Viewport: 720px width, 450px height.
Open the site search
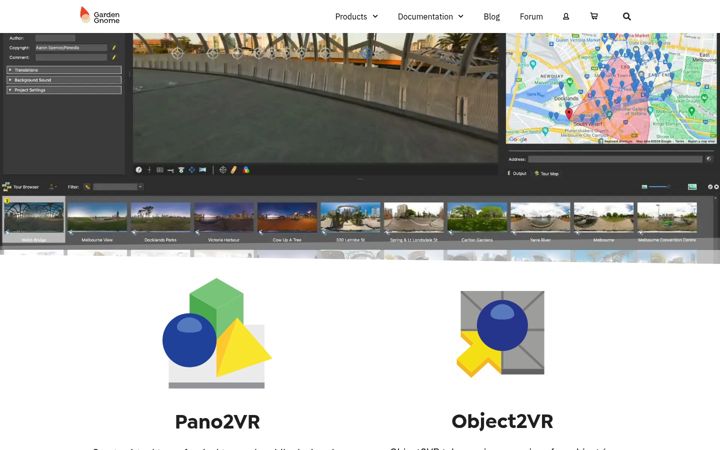coord(627,17)
